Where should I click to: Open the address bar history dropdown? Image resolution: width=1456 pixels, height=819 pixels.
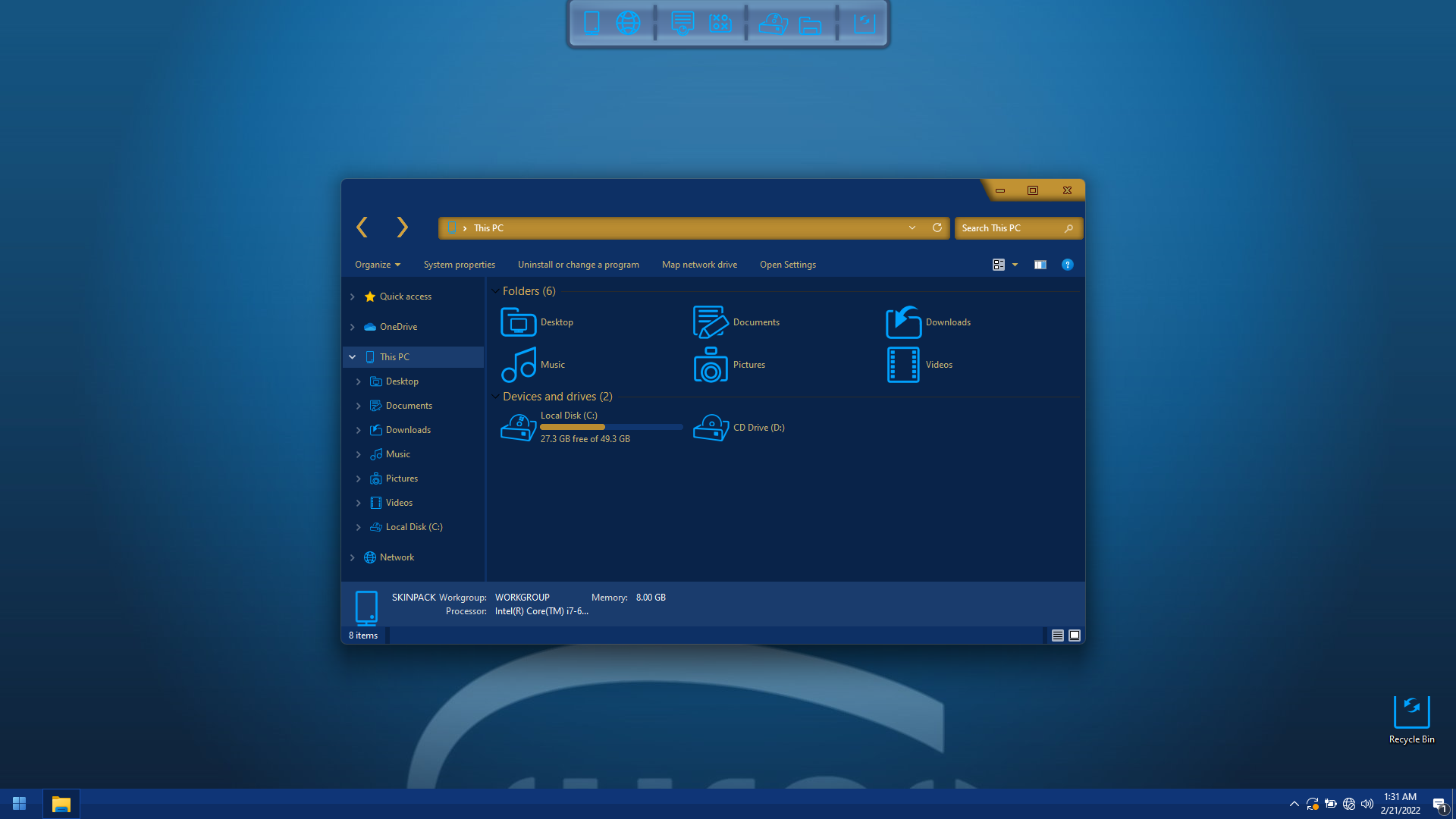pyautogui.click(x=912, y=227)
